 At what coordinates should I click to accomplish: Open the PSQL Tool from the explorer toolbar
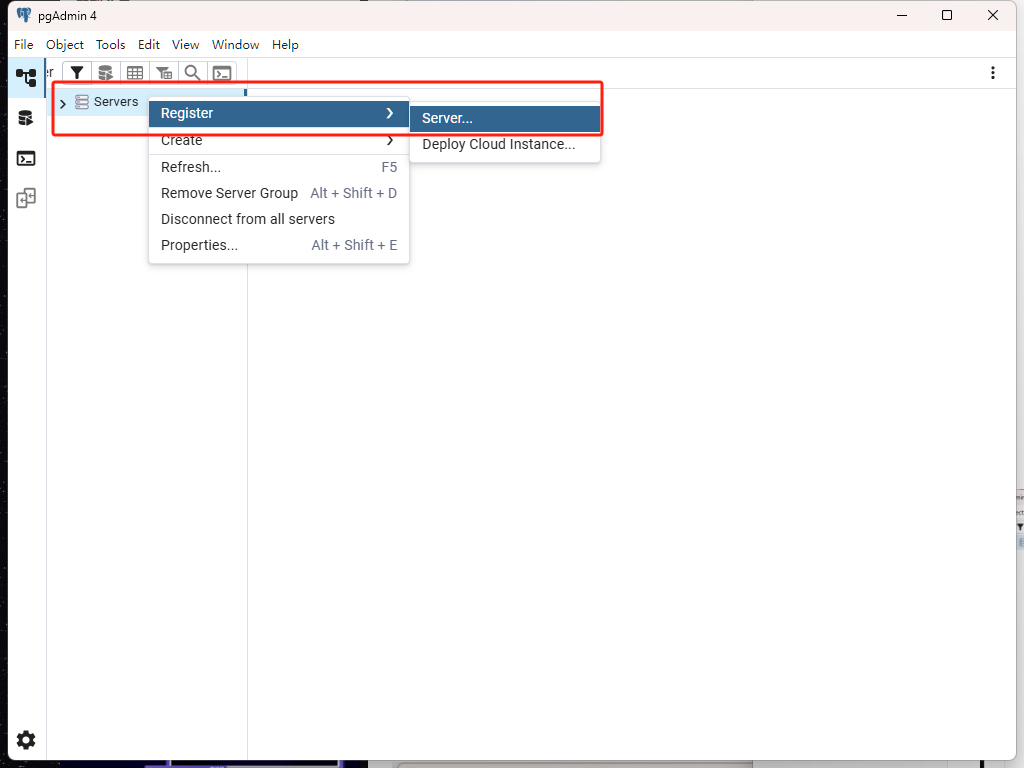pos(222,73)
